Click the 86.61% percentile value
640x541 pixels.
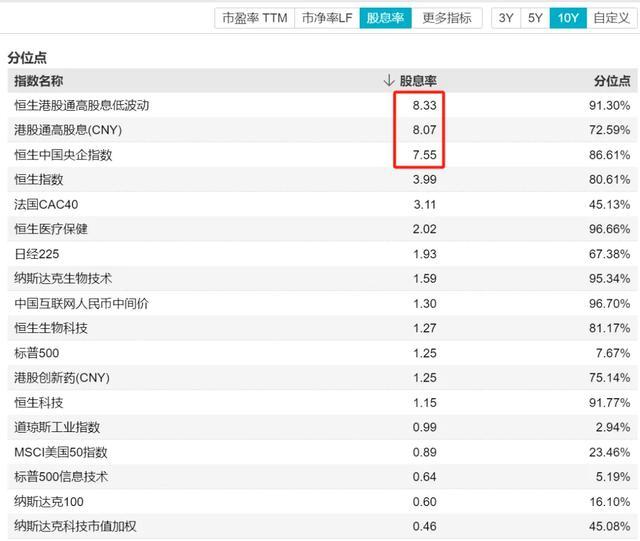tap(609, 155)
